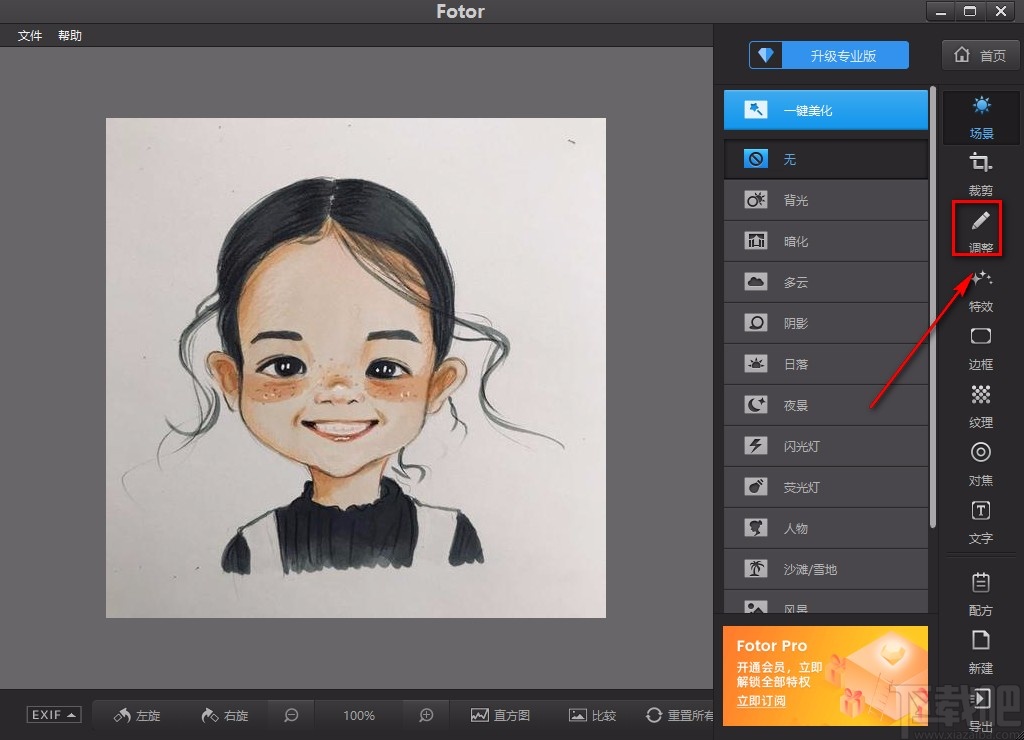
Task: Click the zoom in magnifier
Action: pyautogui.click(x=426, y=715)
